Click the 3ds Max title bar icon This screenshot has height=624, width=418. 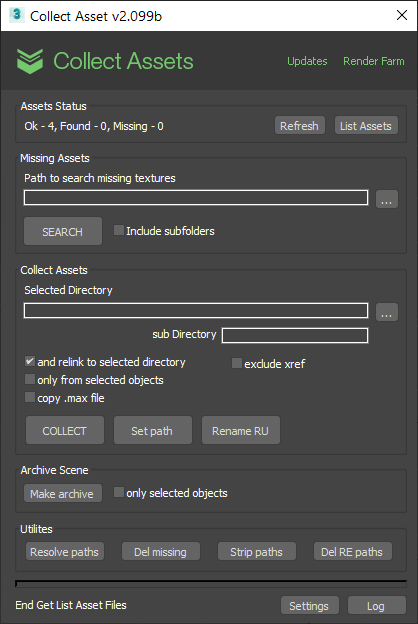click(x=16, y=15)
